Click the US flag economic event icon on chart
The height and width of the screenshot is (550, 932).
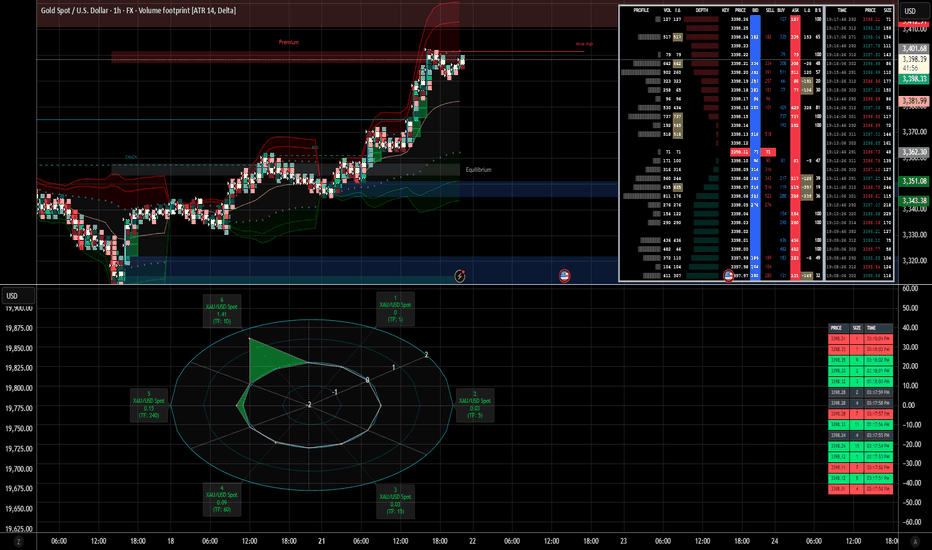565,276
